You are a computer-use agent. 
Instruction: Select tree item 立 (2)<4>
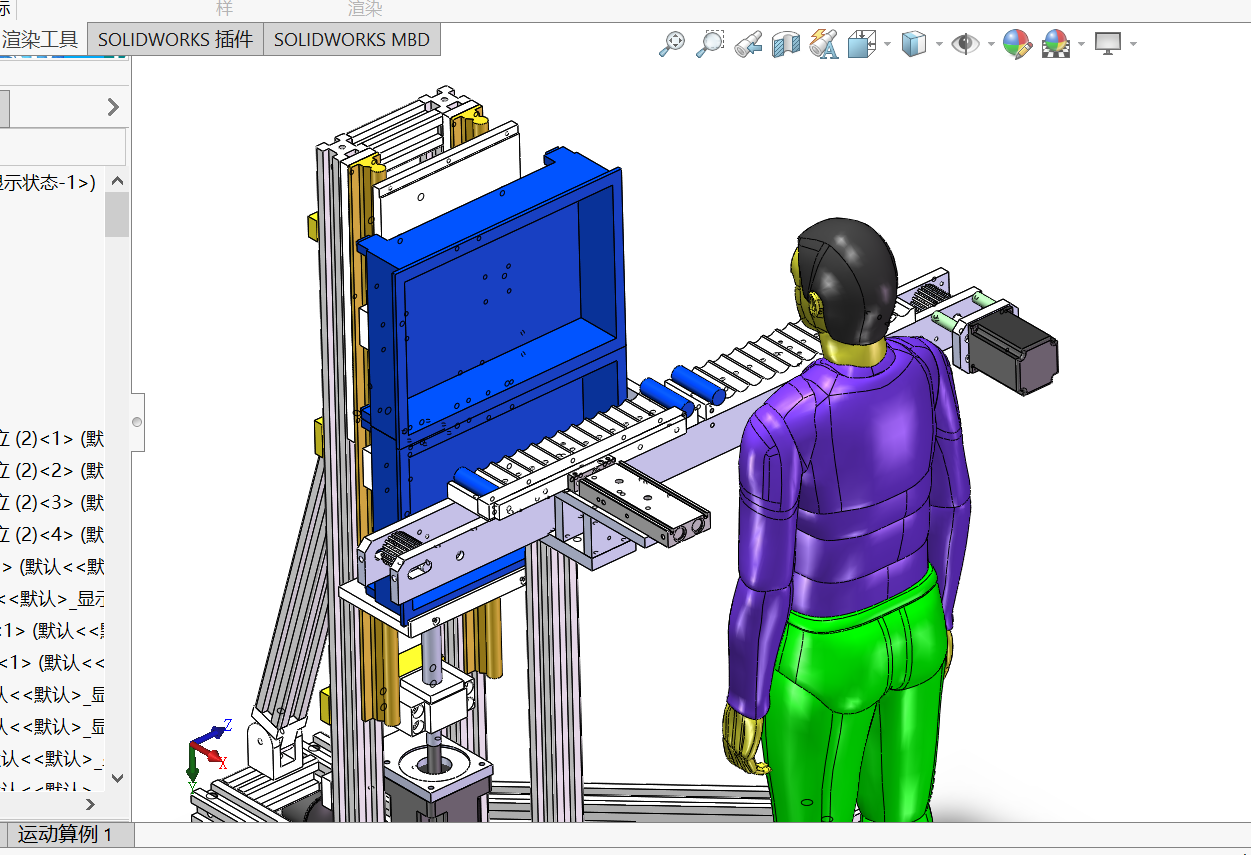point(52,535)
